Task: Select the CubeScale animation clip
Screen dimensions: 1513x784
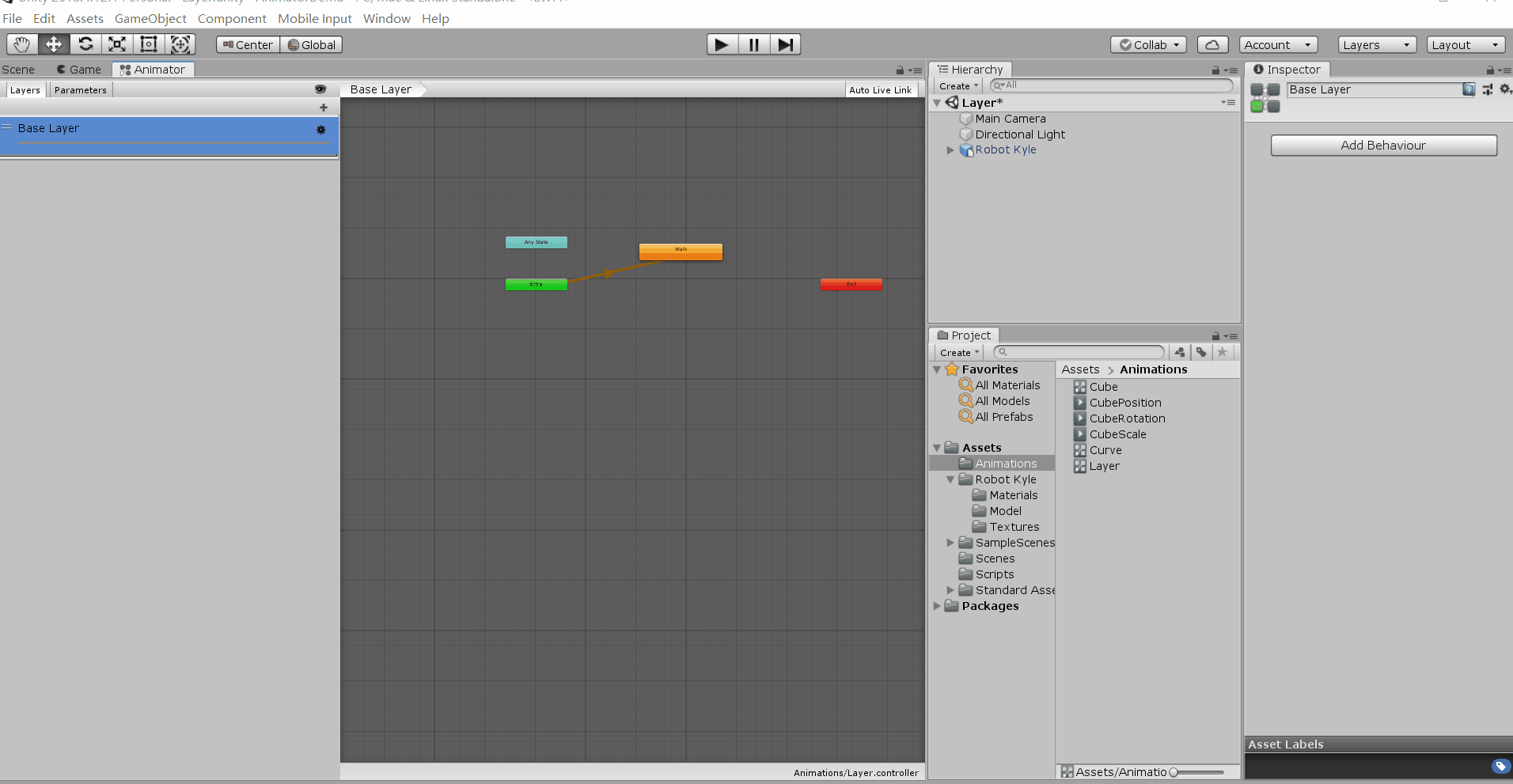Action: (1109, 434)
